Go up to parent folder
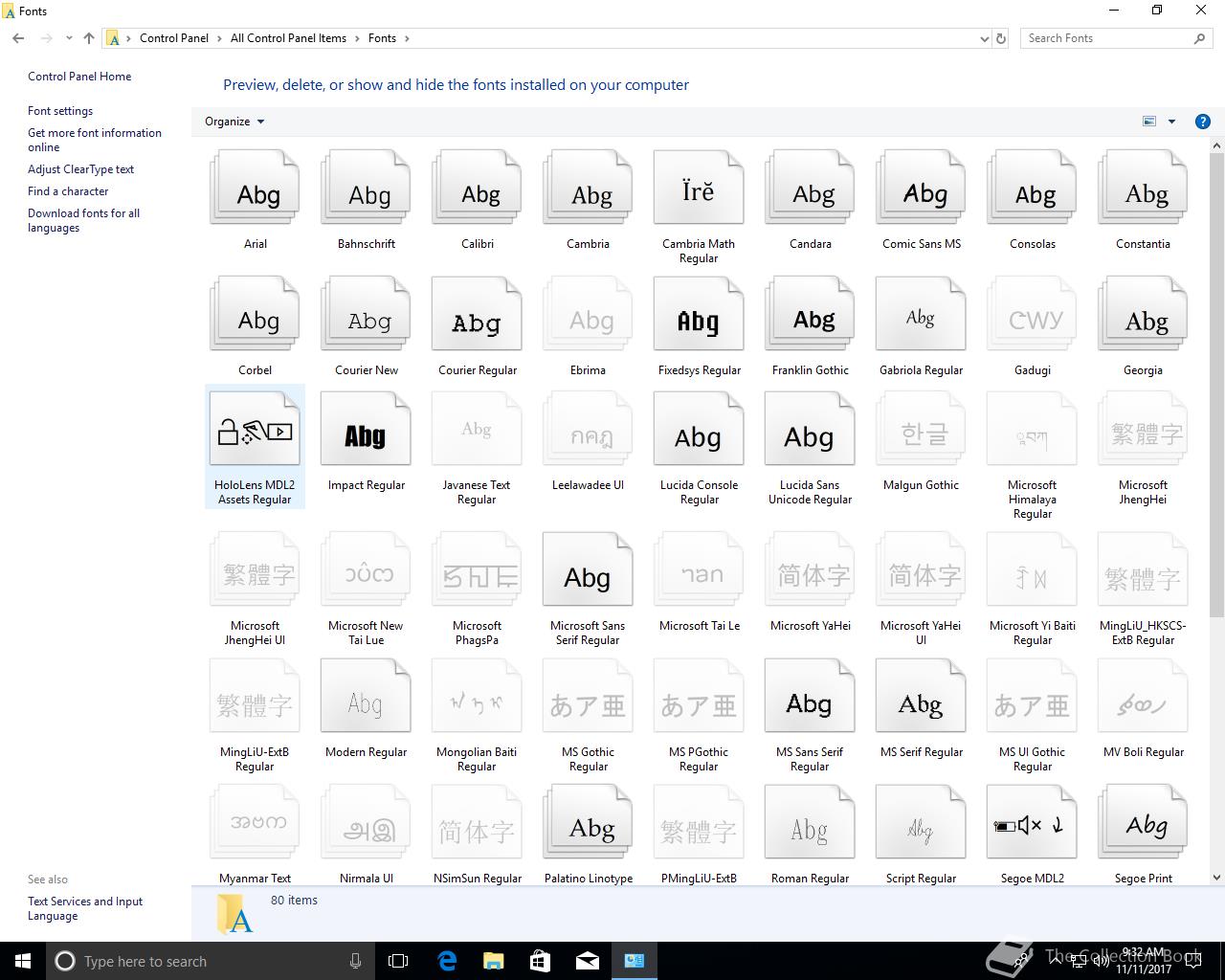This screenshot has height=980, width=1225. pyautogui.click(x=89, y=38)
